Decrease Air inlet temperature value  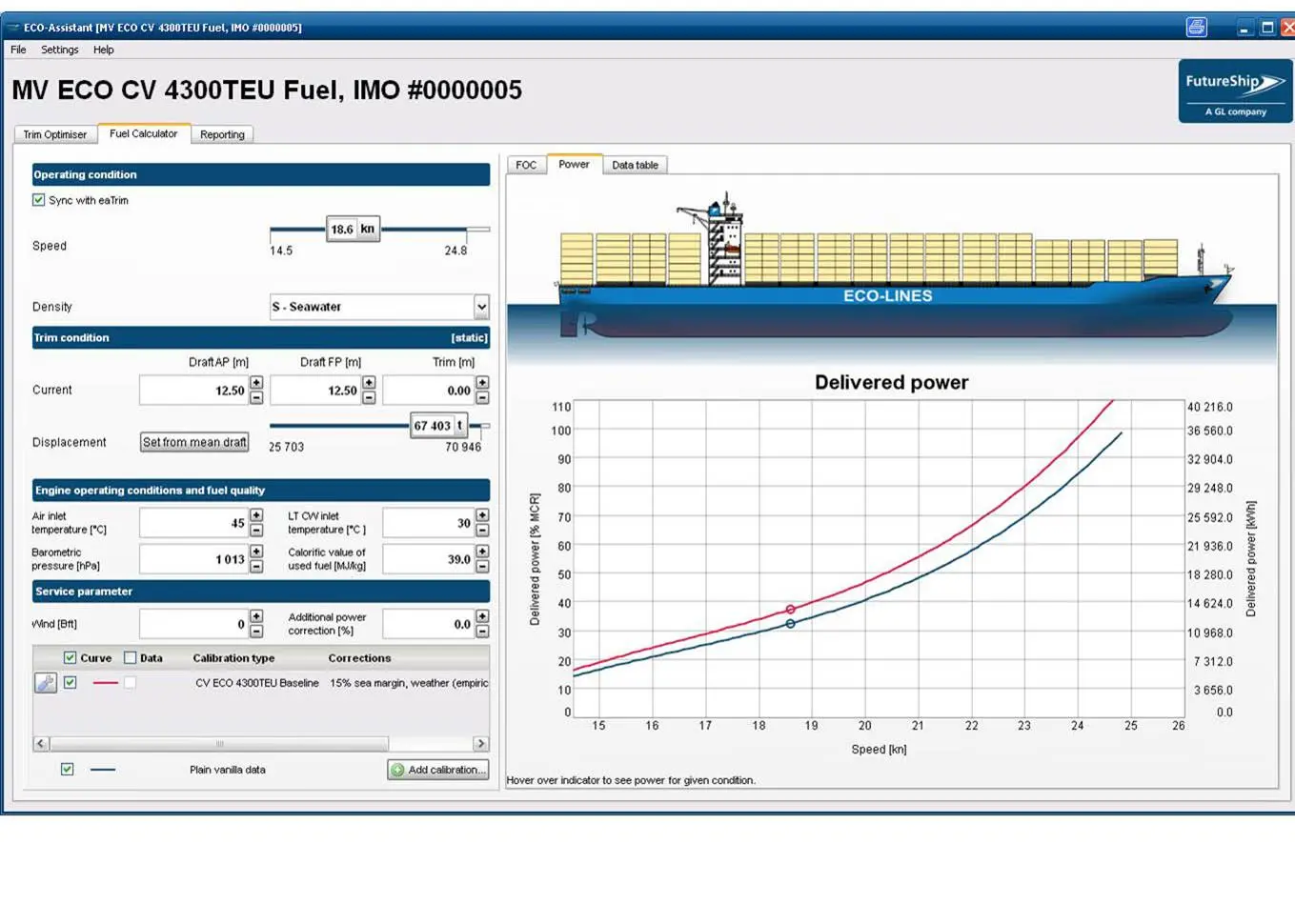[256, 530]
